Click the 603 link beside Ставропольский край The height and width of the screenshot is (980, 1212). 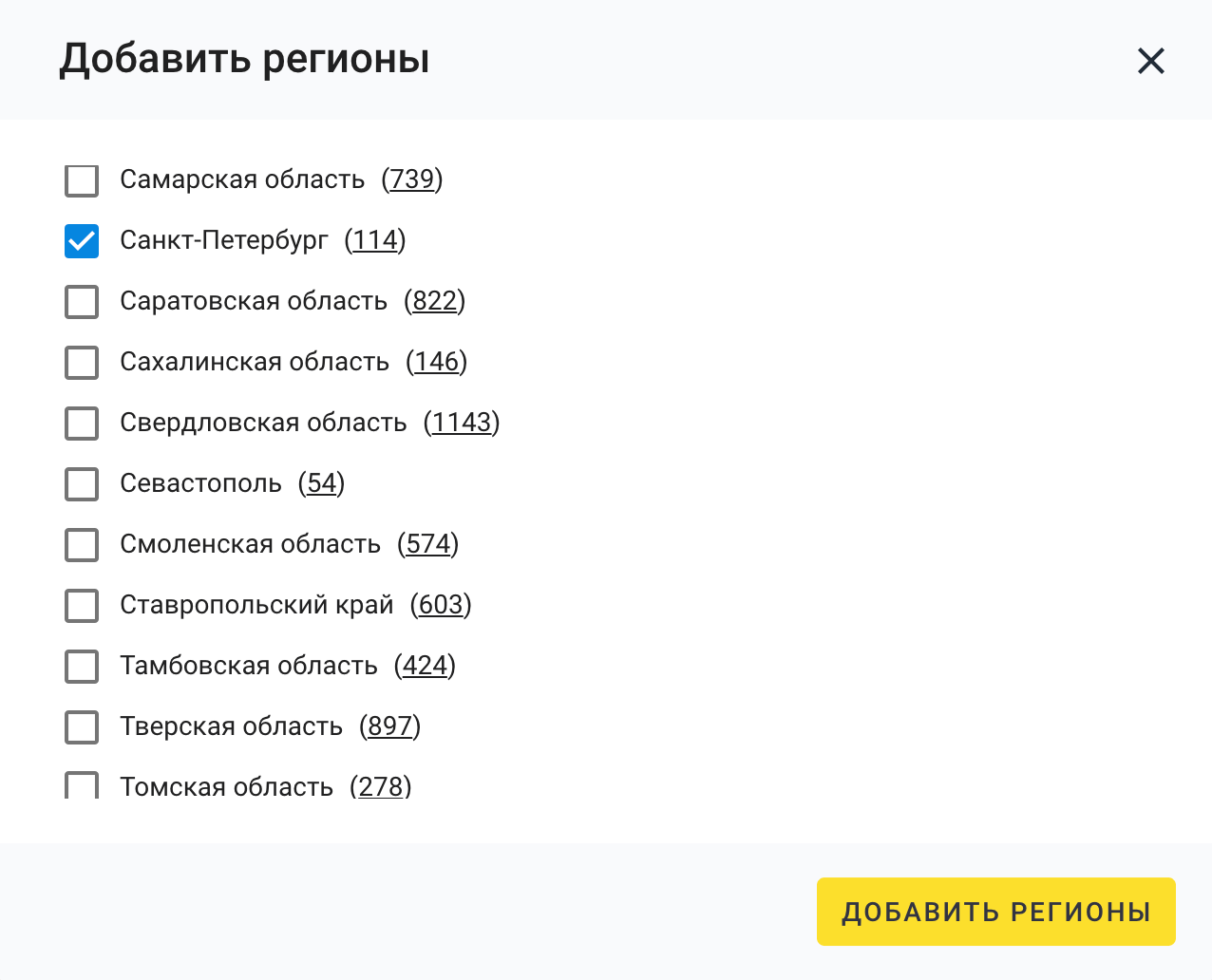[x=441, y=605]
